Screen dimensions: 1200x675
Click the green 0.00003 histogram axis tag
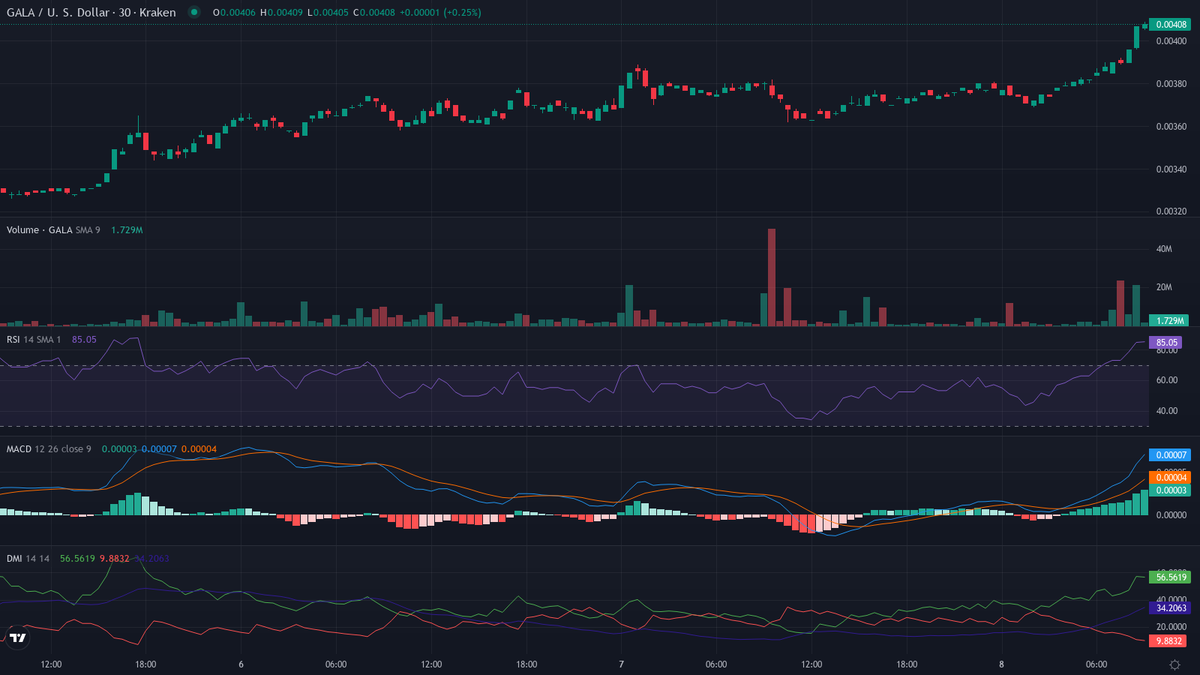tap(1170, 490)
